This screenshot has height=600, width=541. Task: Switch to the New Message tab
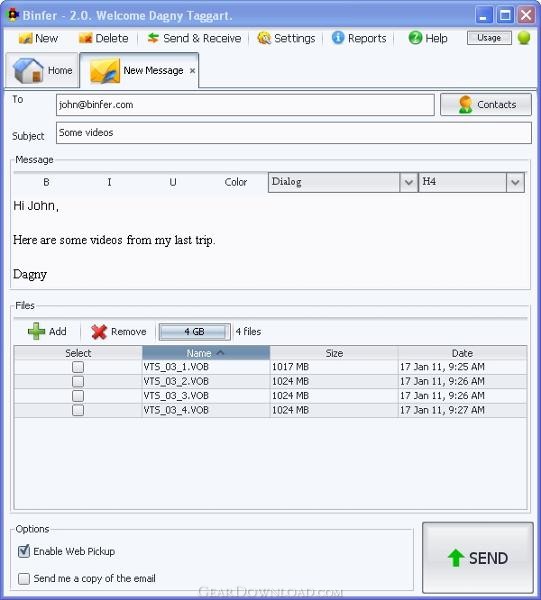139,70
